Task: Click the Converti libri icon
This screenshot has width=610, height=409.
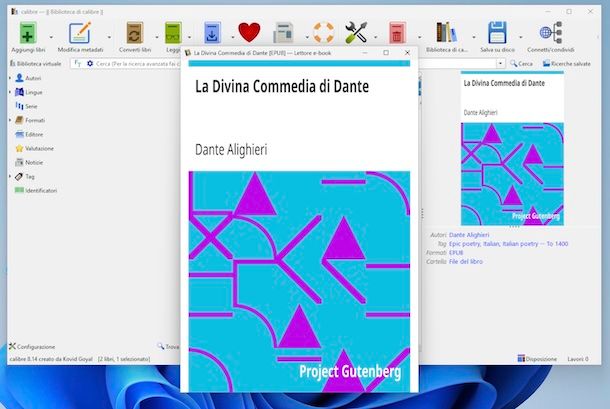Action: click(x=133, y=32)
